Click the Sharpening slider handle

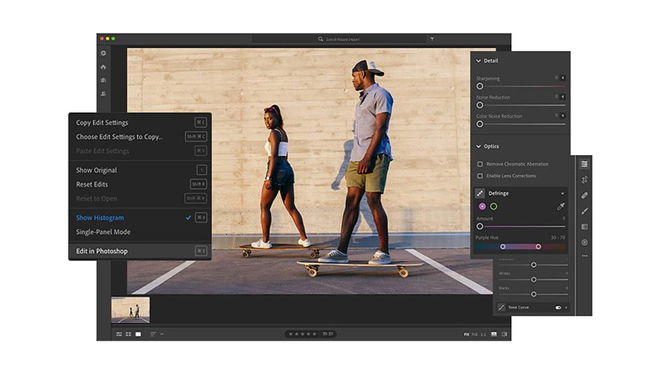[x=480, y=86]
